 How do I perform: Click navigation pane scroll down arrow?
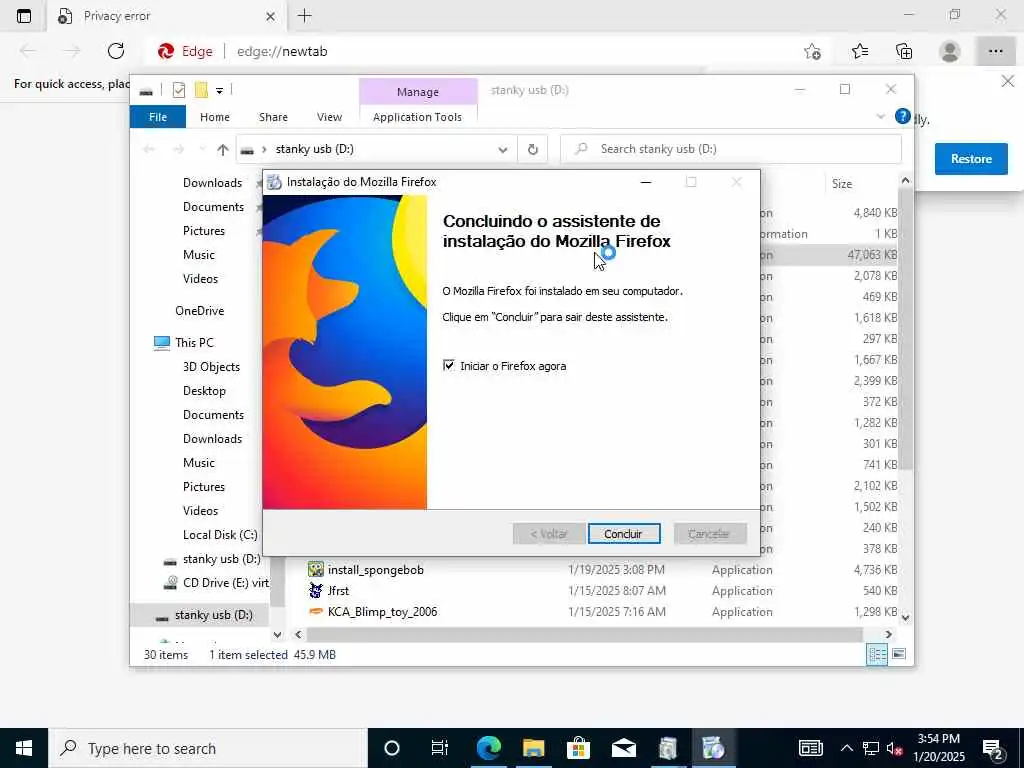tap(277, 634)
